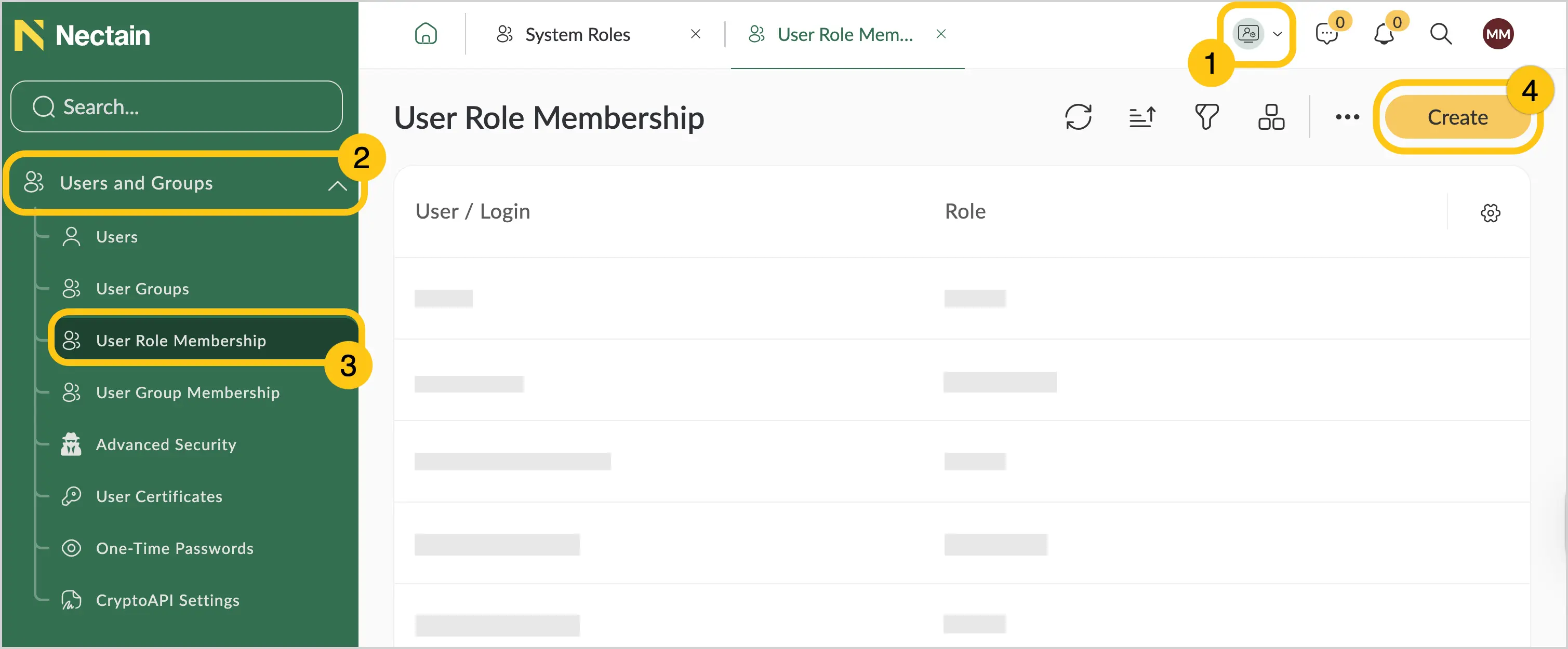Open the workspace switcher icon
The image size is (1568, 649).
click(1248, 33)
